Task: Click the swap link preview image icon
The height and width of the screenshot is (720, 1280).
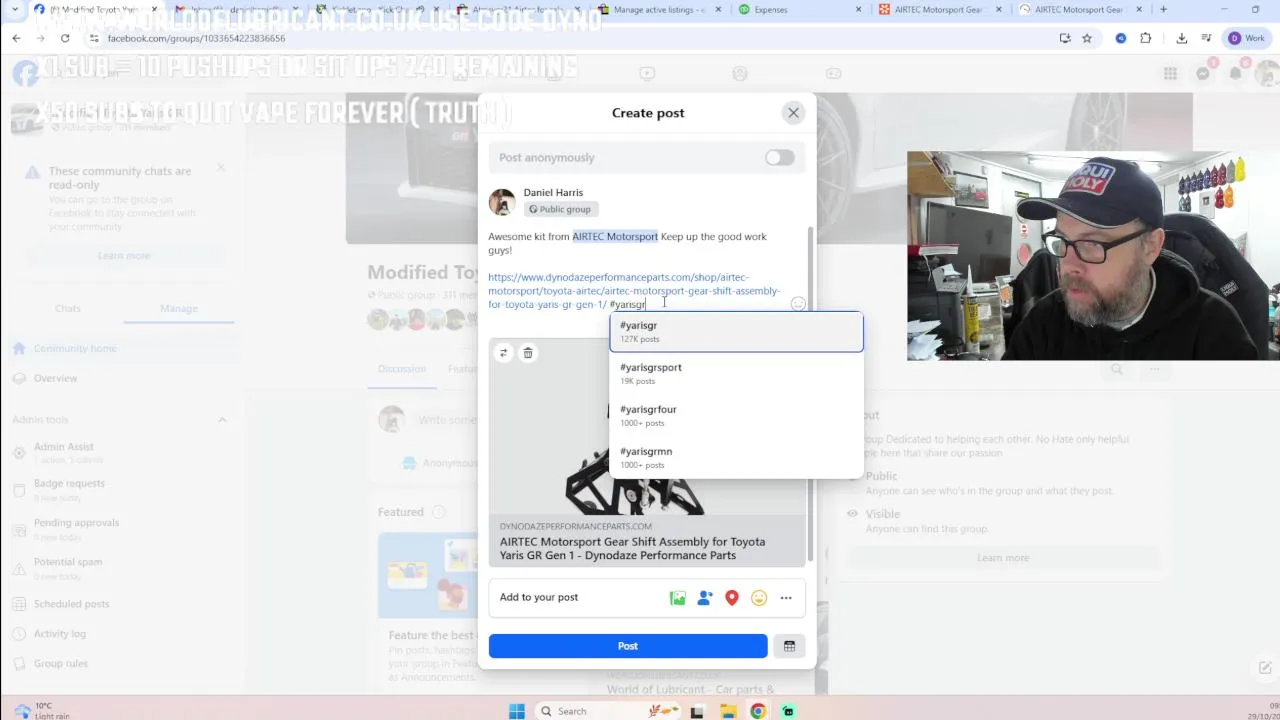Action: click(503, 353)
